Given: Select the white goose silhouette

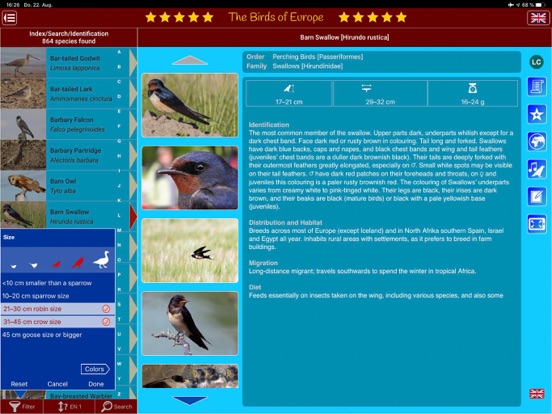Looking at the screenshot, I should tap(101, 260).
